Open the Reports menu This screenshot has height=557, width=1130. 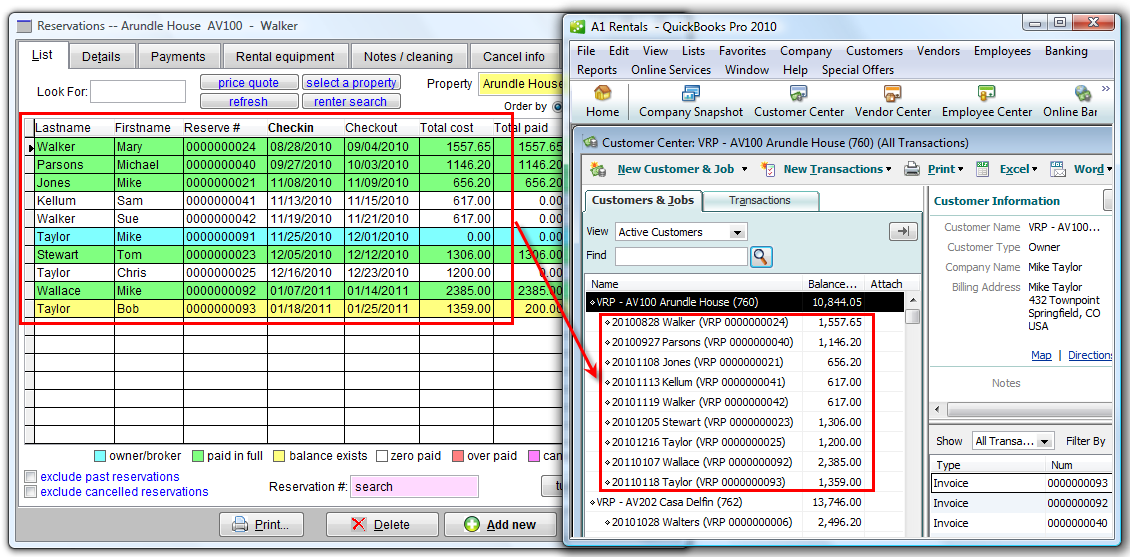click(597, 70)
